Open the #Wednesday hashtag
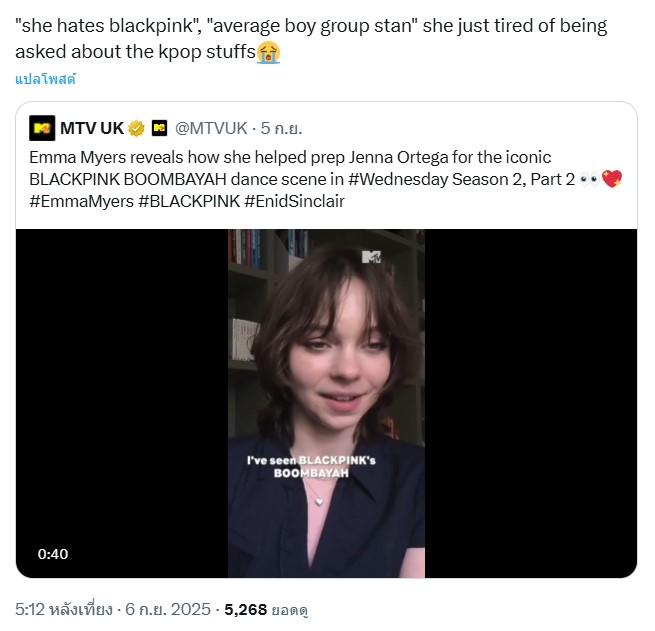Image resolution: width=655 pixels, height=631 pixels. click(x=398, y=179)
